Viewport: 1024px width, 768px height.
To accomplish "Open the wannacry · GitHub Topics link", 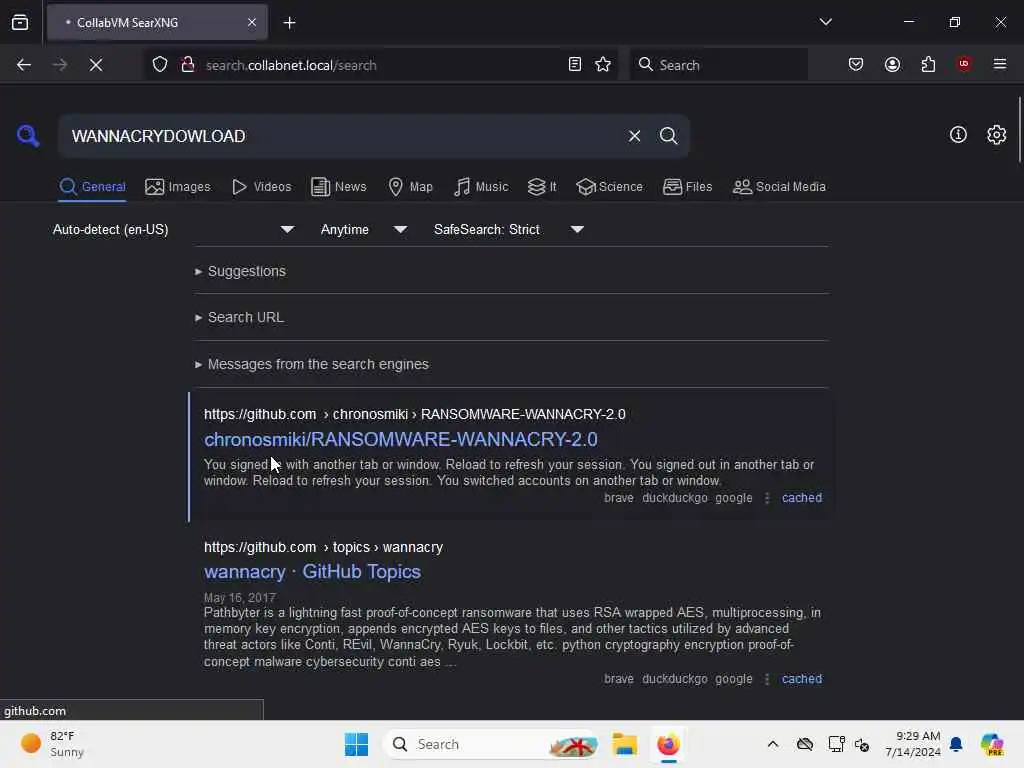I will pos(312,572).
